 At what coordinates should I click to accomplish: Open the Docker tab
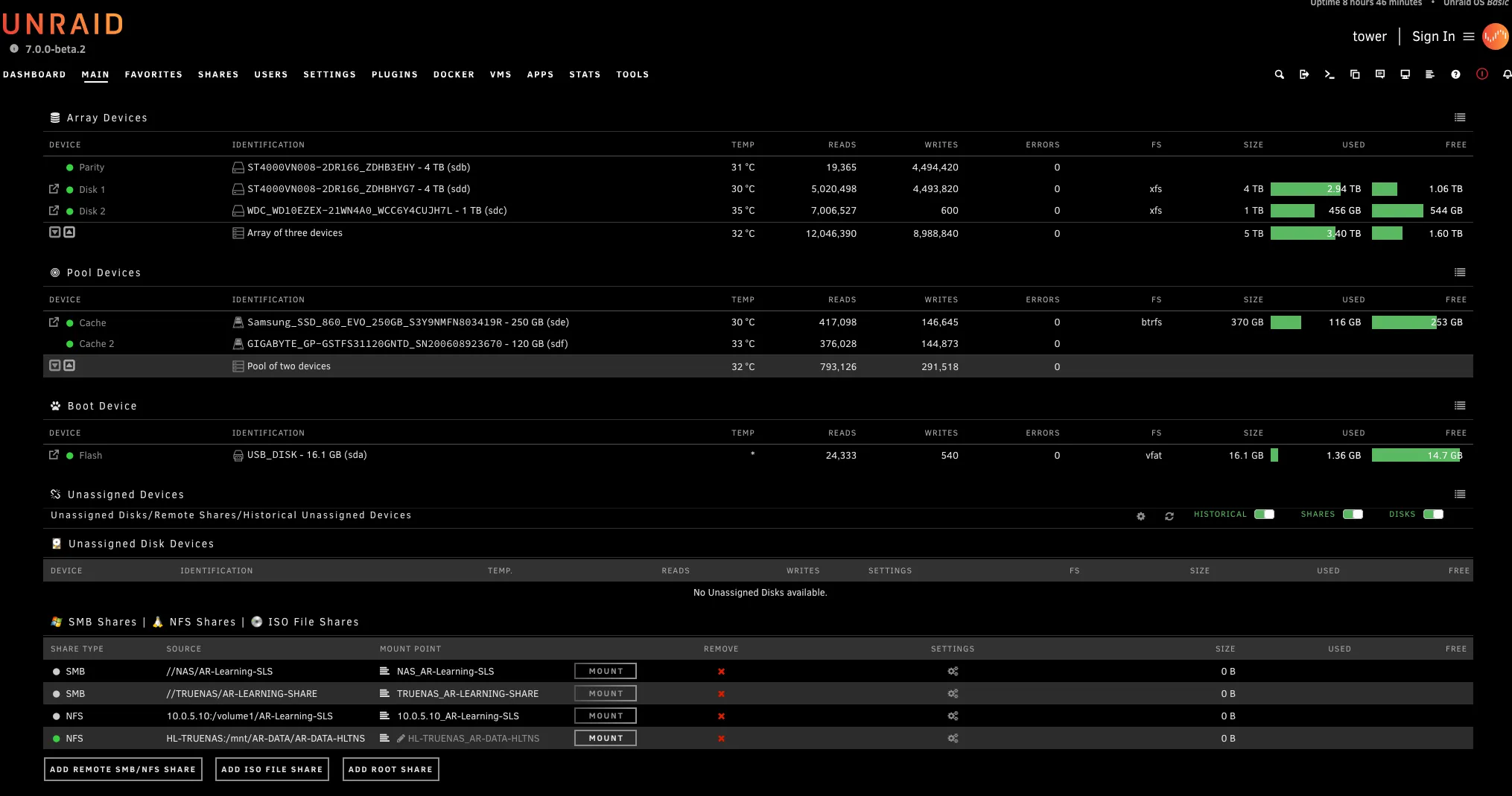pyautogui.click(x=454, y=74)
